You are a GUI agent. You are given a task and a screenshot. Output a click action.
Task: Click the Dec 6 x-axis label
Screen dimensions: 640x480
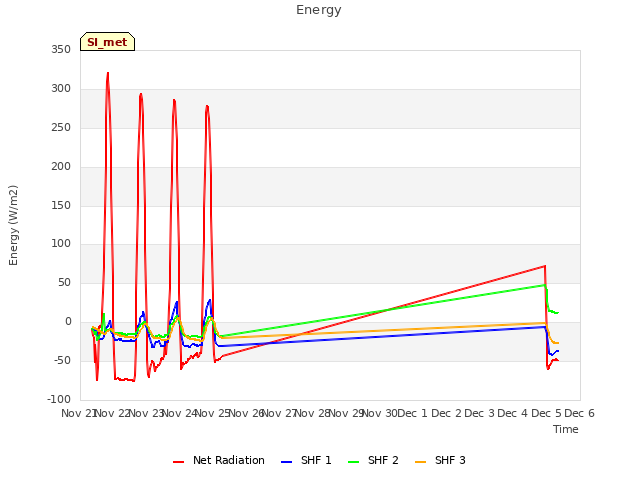(x=579, y=413)
